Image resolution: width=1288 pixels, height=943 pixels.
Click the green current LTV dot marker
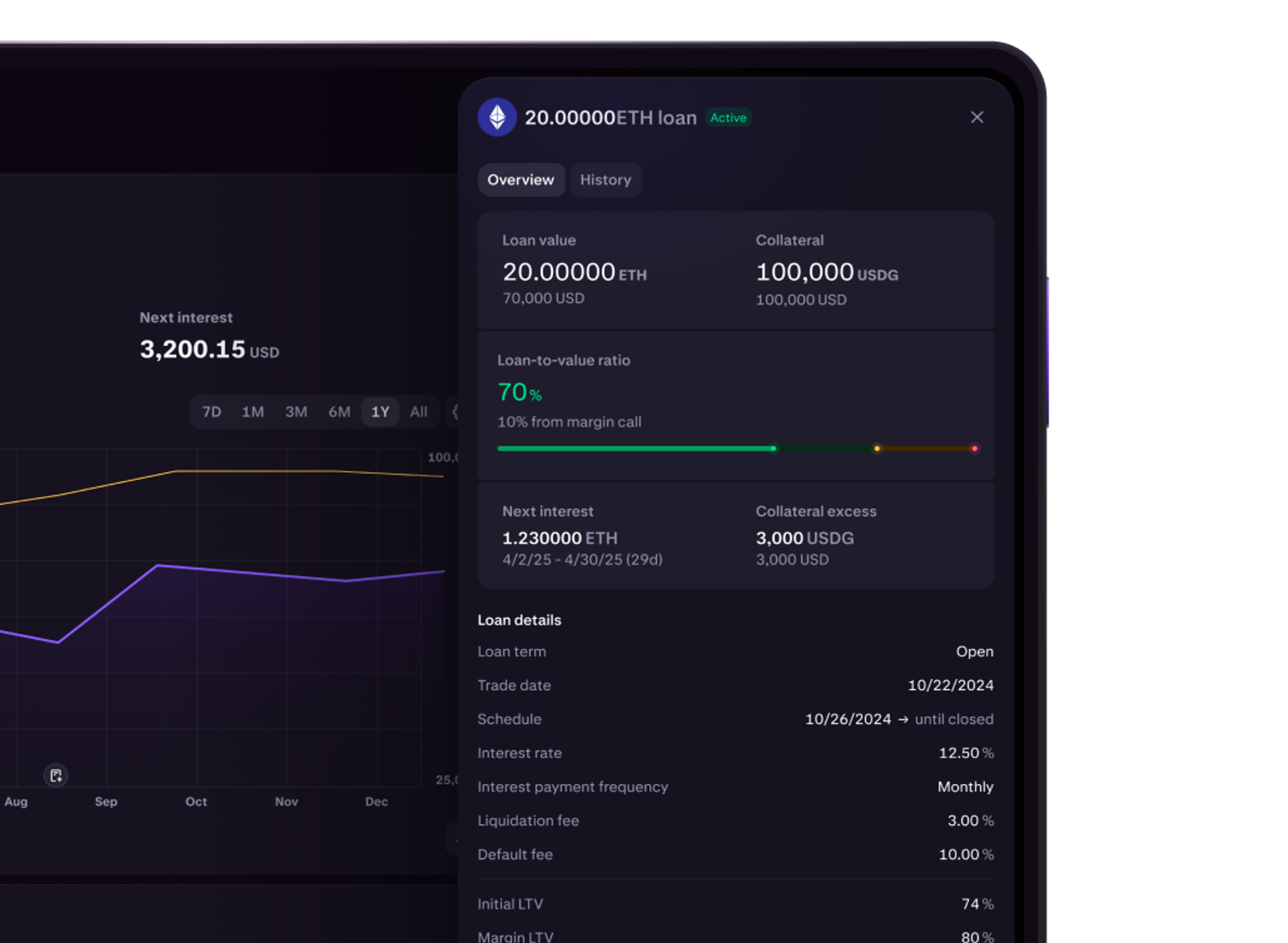773,449
